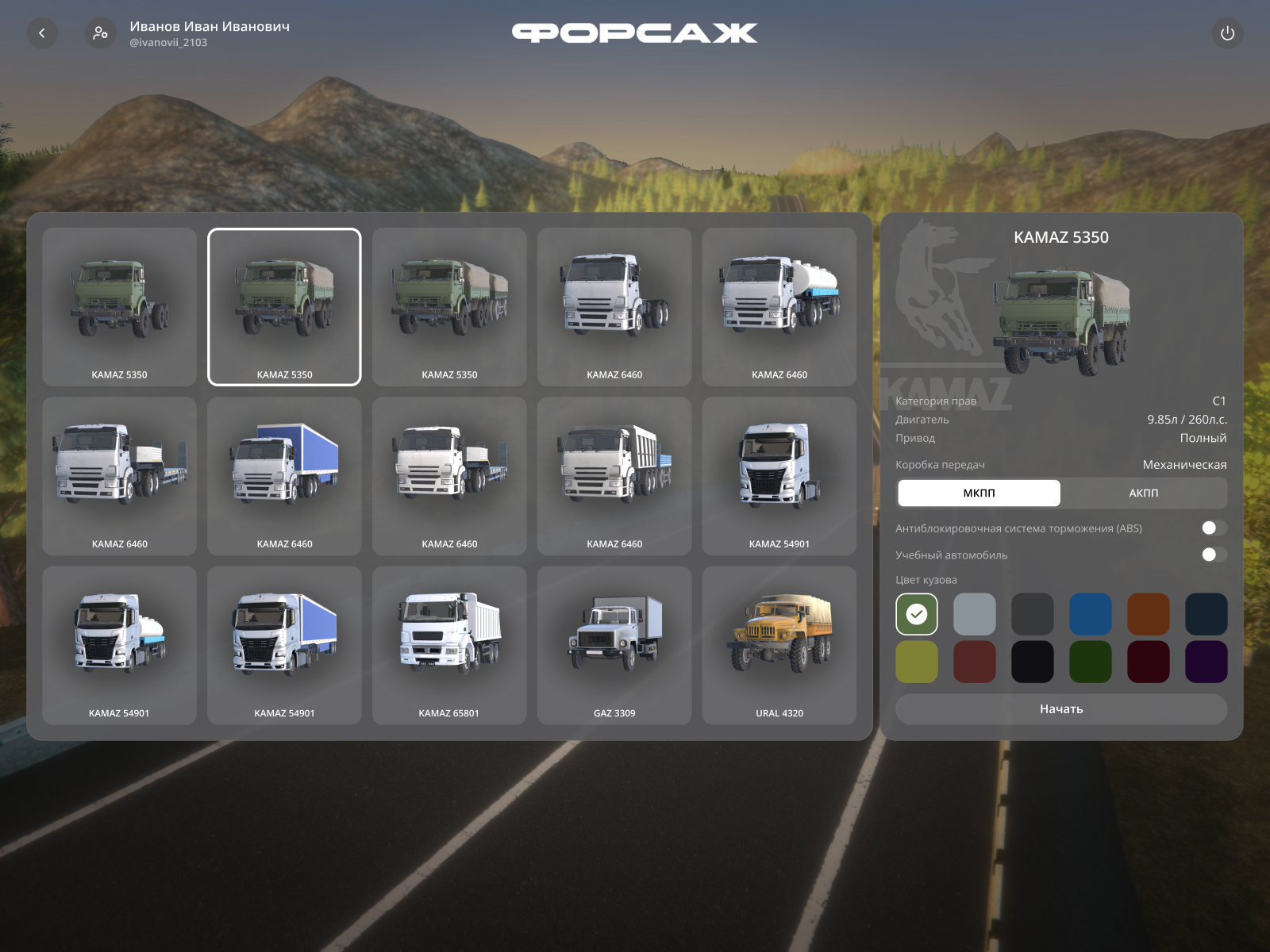Click username Иванов Иван Иванович
Image resolution: width=1270 pixels, height=952 pixels.
pos(210,26)
